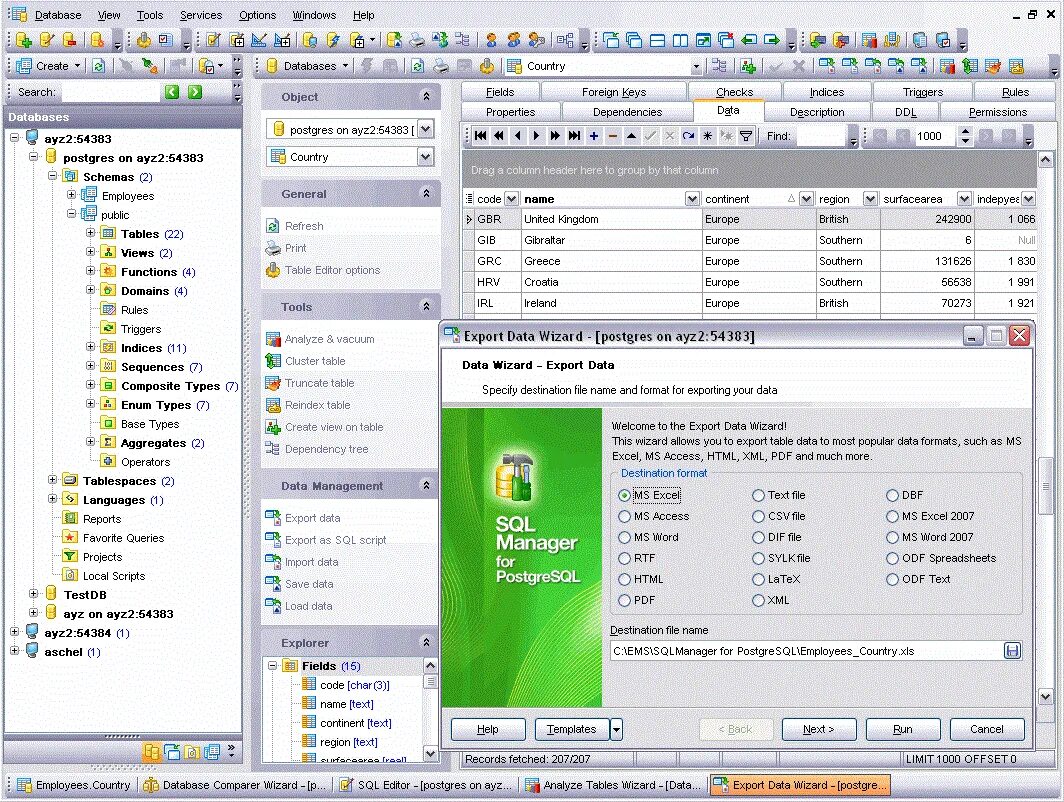The image size is (1064, 802).
Task: Click Cancel in Export Data Wizard
Action: point(987,729)
